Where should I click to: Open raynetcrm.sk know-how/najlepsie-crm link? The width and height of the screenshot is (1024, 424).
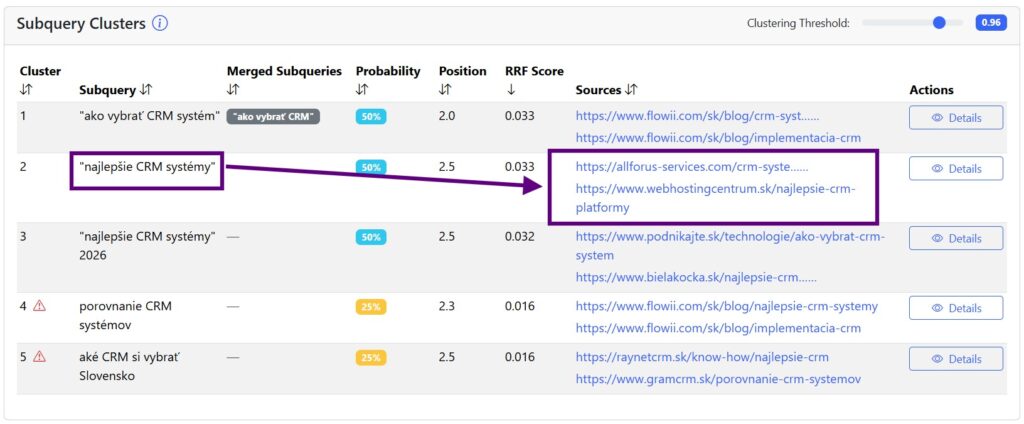702,357
